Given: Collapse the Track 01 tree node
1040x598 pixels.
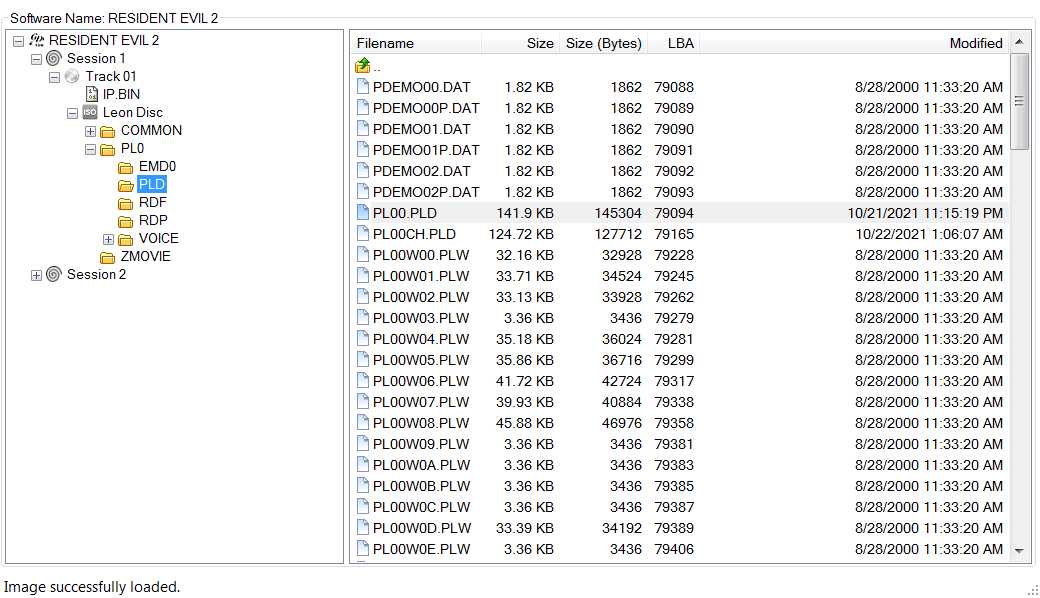Looking at the screenshot, I should pos(54,78).
